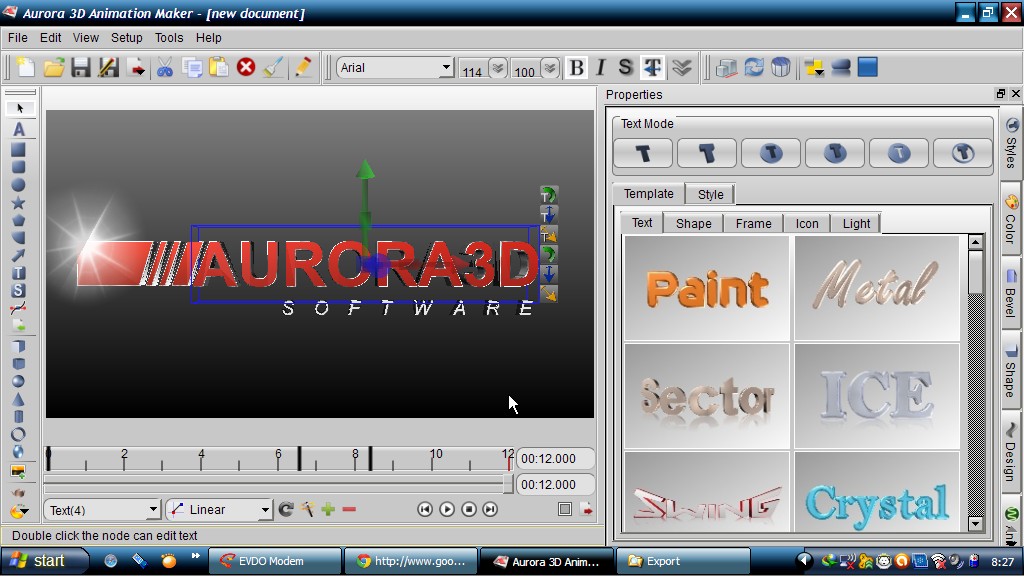
Task: Save the project with the floppy disk icon
Action: coord(81,67)
